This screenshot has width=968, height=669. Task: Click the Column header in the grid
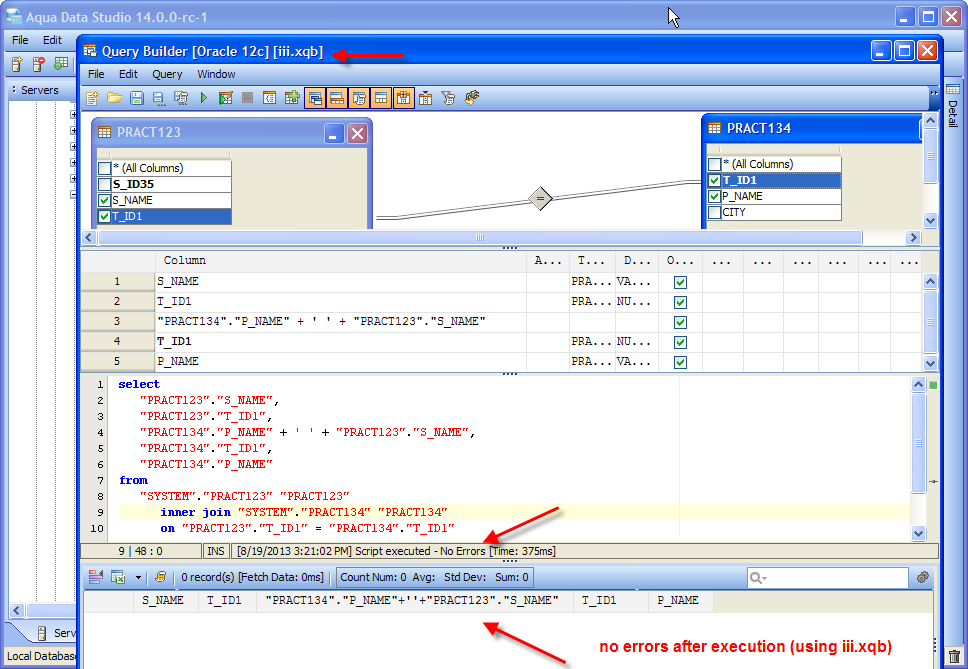tap(341, 260)
